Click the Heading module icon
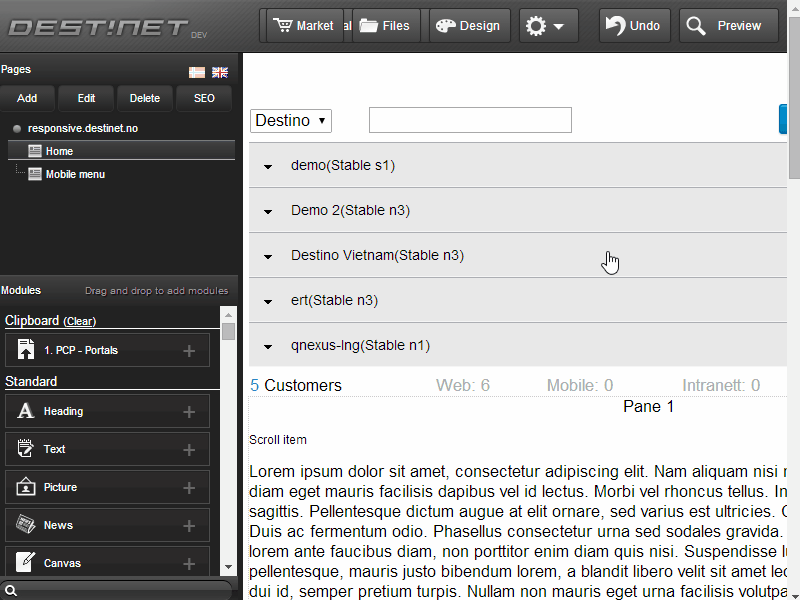This screenshot has width=800, height=600. 23,411
